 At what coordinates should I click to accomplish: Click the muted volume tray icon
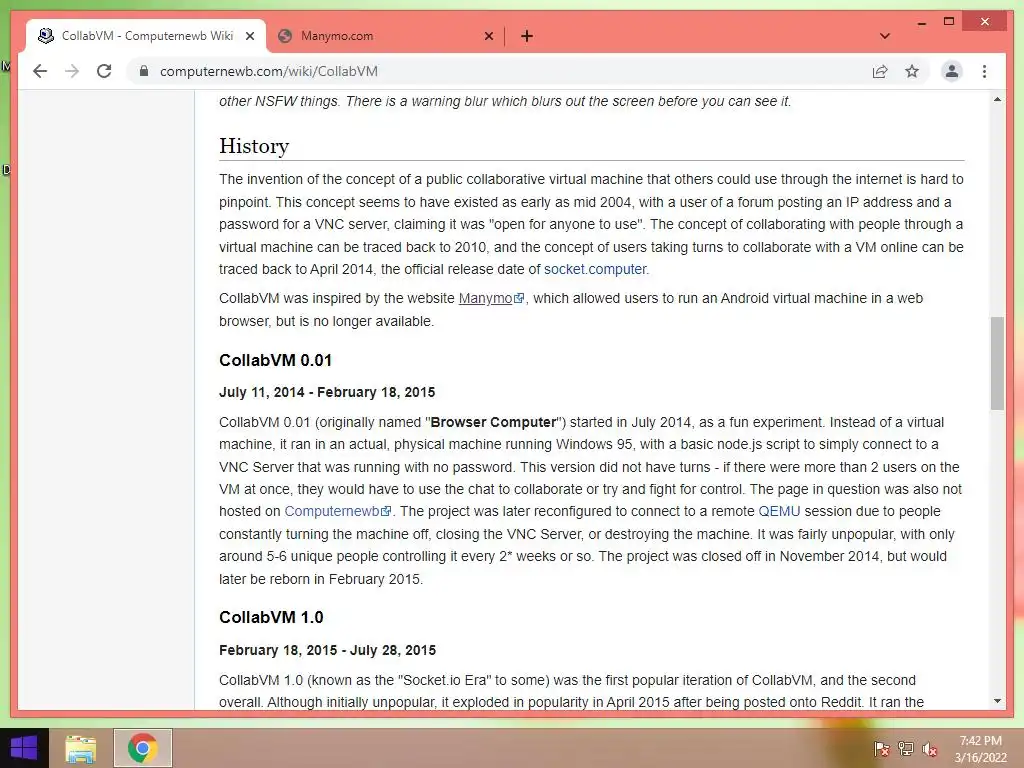coord(929,748)
